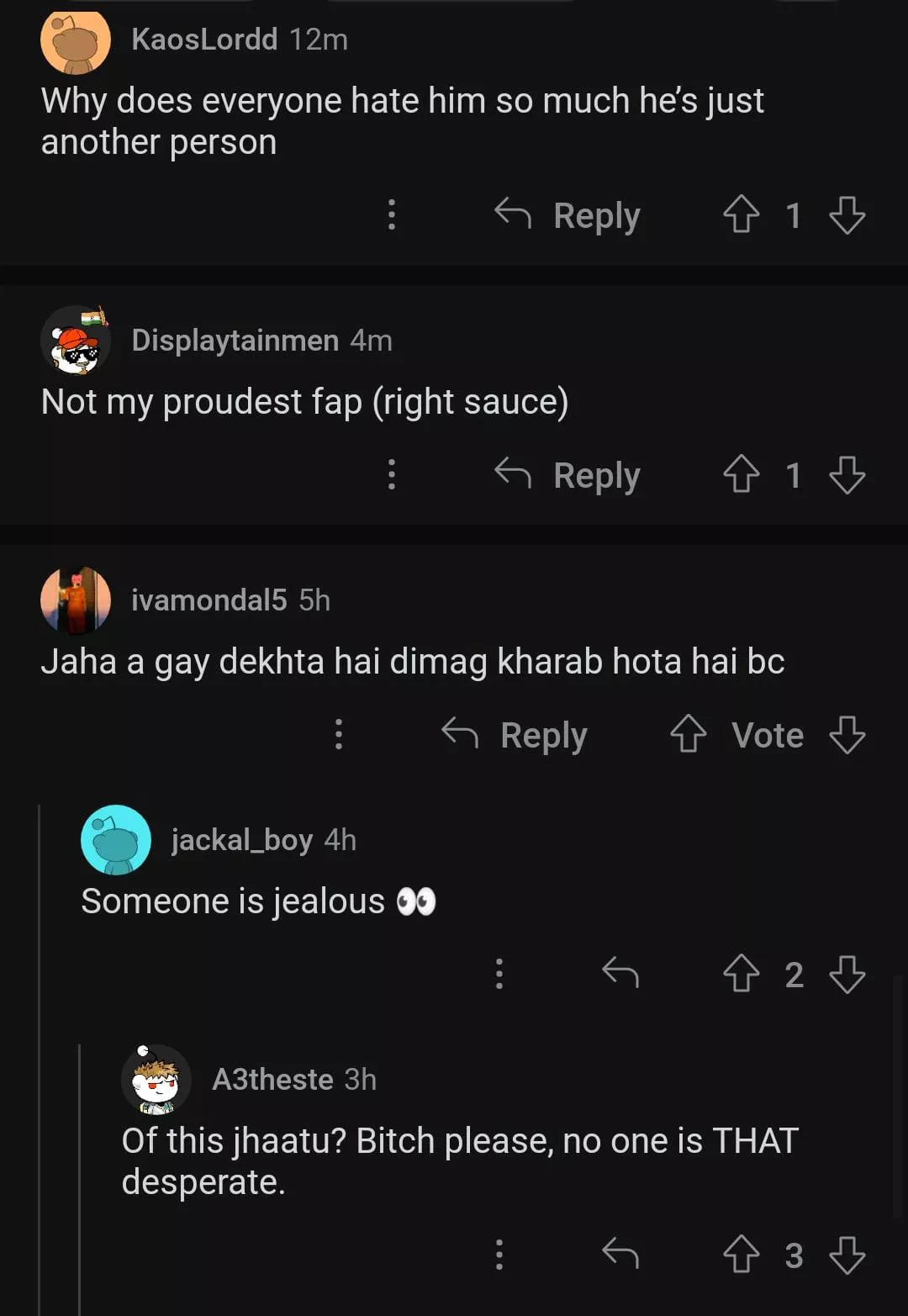The height and width of the screenshot is (1316, 908).
Task: Upvote jackal_boy's comment
Action: (x=741, y=974)
